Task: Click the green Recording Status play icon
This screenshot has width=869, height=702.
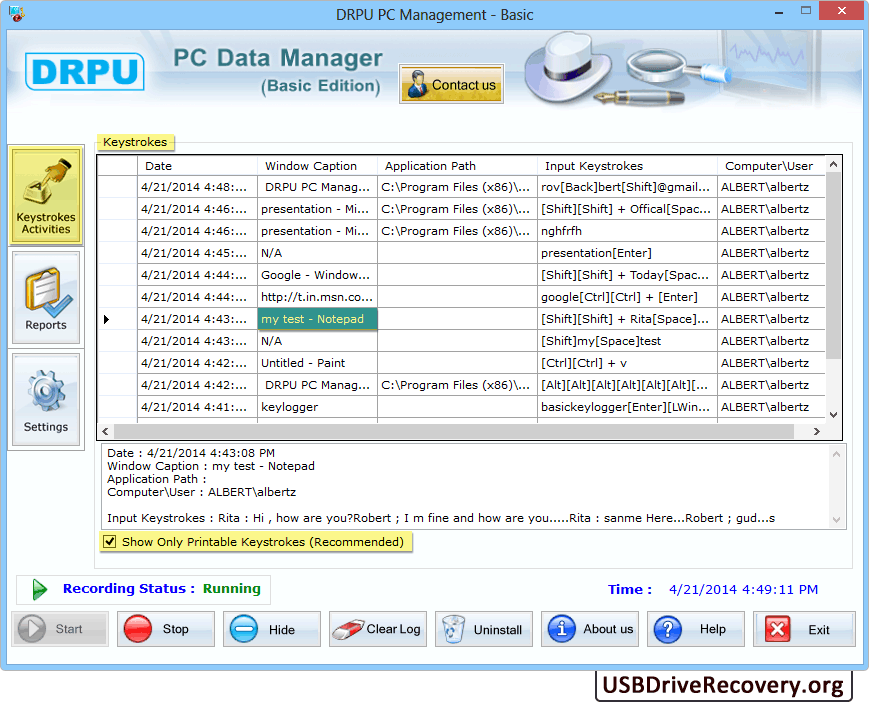Action: pyautogui.click(x=39, y=589)
